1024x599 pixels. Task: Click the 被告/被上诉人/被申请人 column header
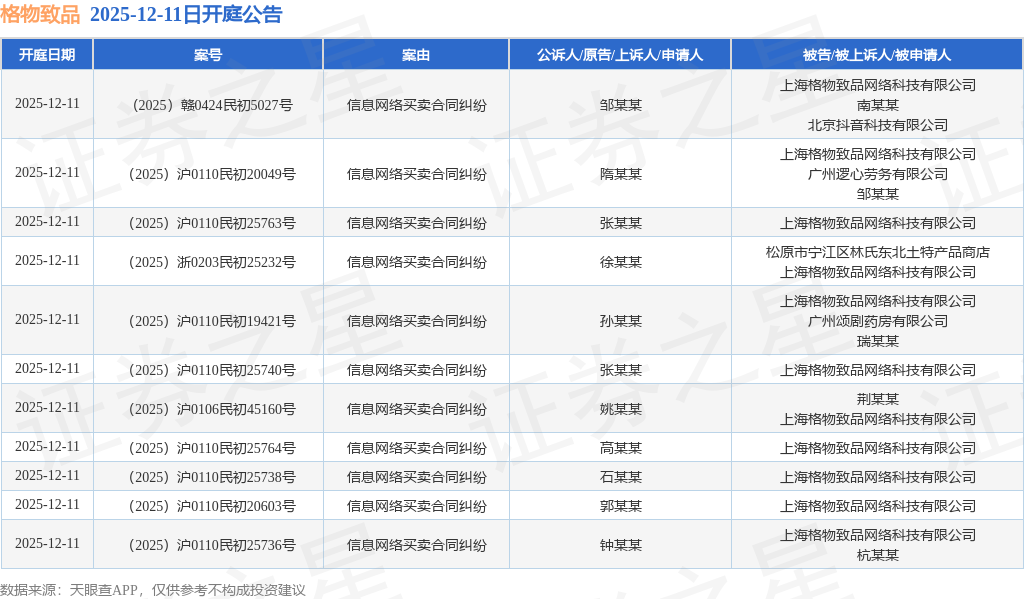click(877, 55)
